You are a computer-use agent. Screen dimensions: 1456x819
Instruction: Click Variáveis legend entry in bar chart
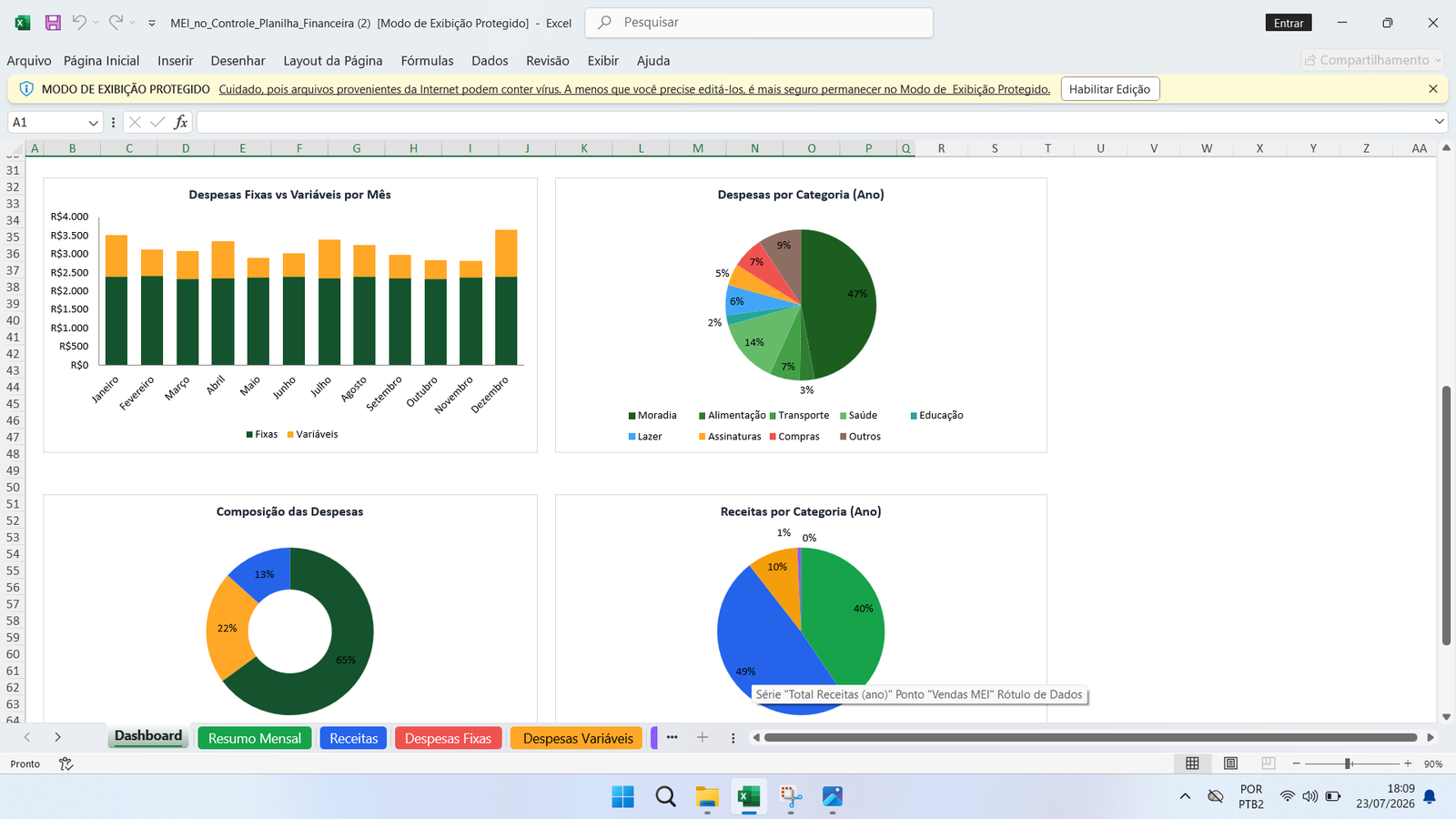pos(312,434)
